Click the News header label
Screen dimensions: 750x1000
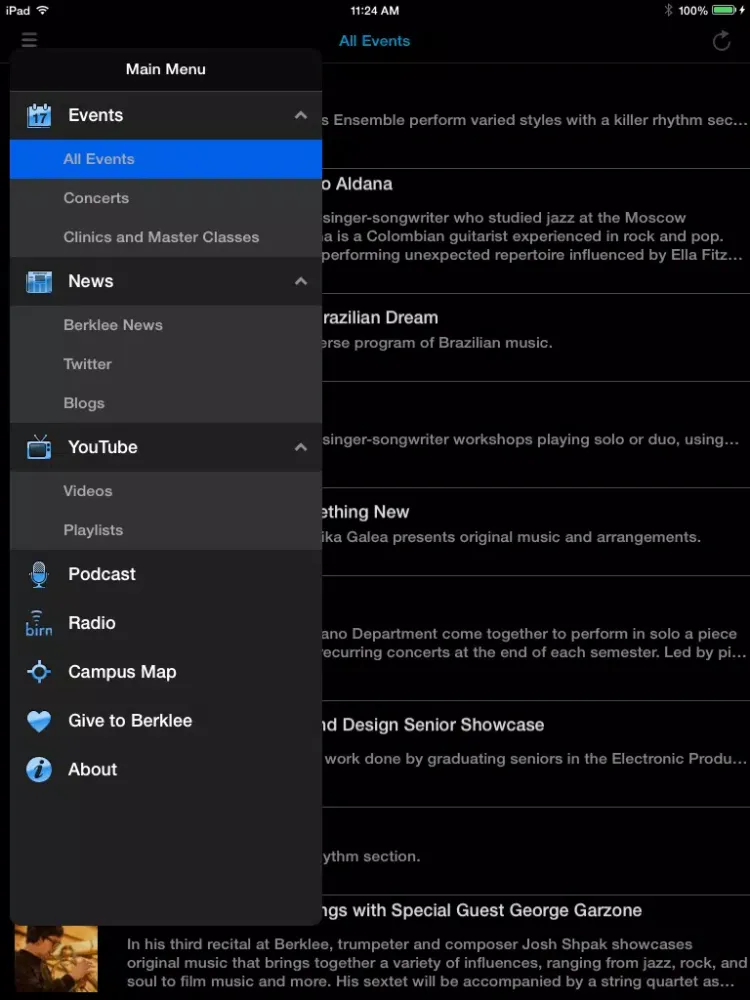point(91,281)
